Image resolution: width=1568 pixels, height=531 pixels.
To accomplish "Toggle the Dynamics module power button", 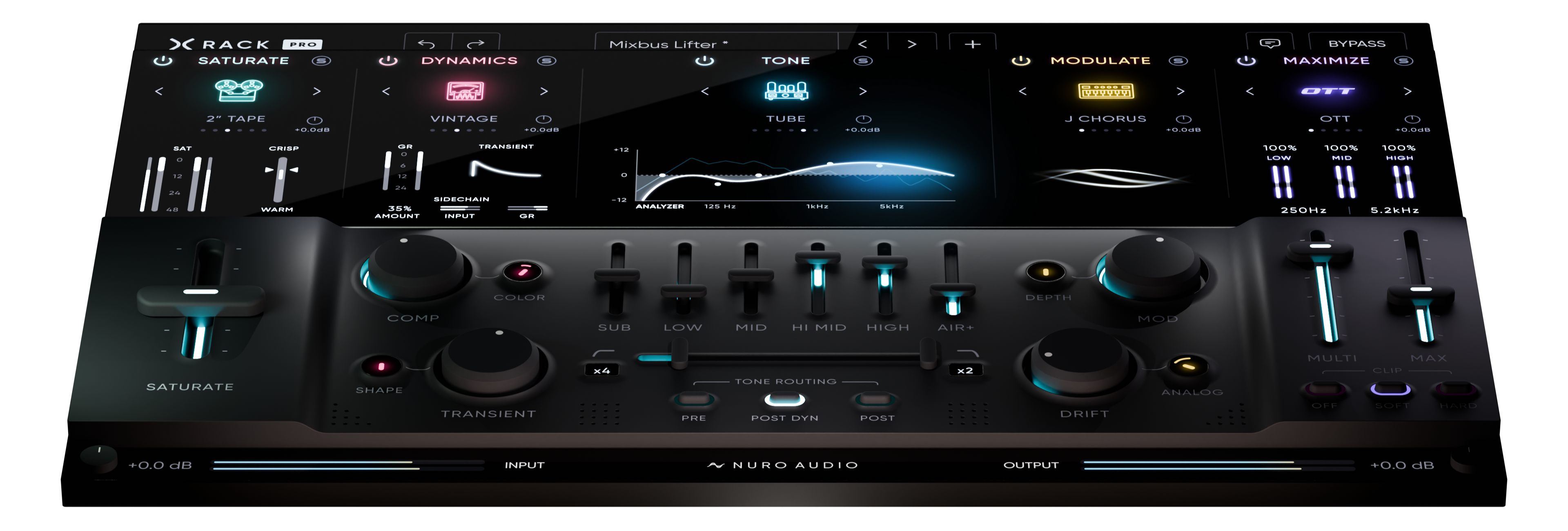I will pos(388,61).
